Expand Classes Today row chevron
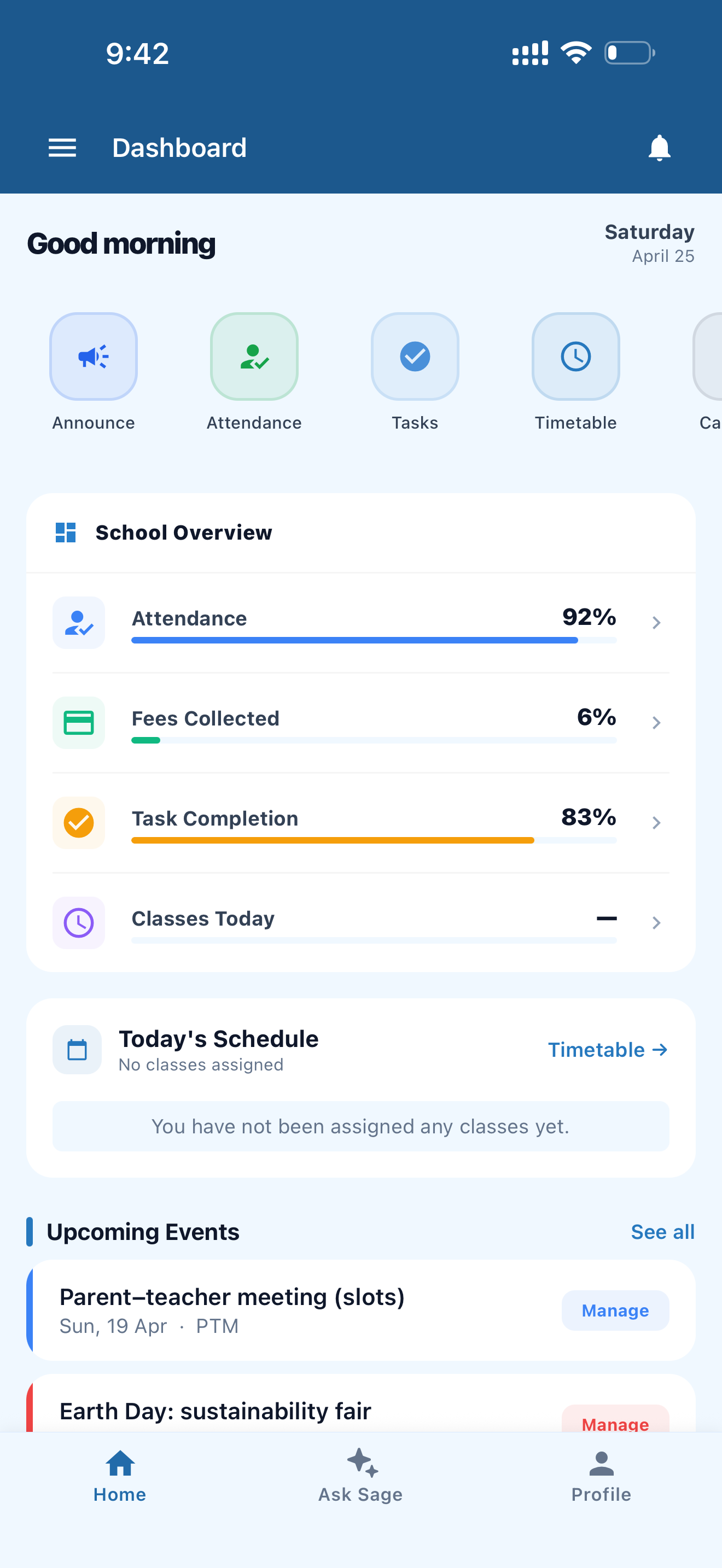722x1568 pixels. pyautogui.click(x=656, y=923)
